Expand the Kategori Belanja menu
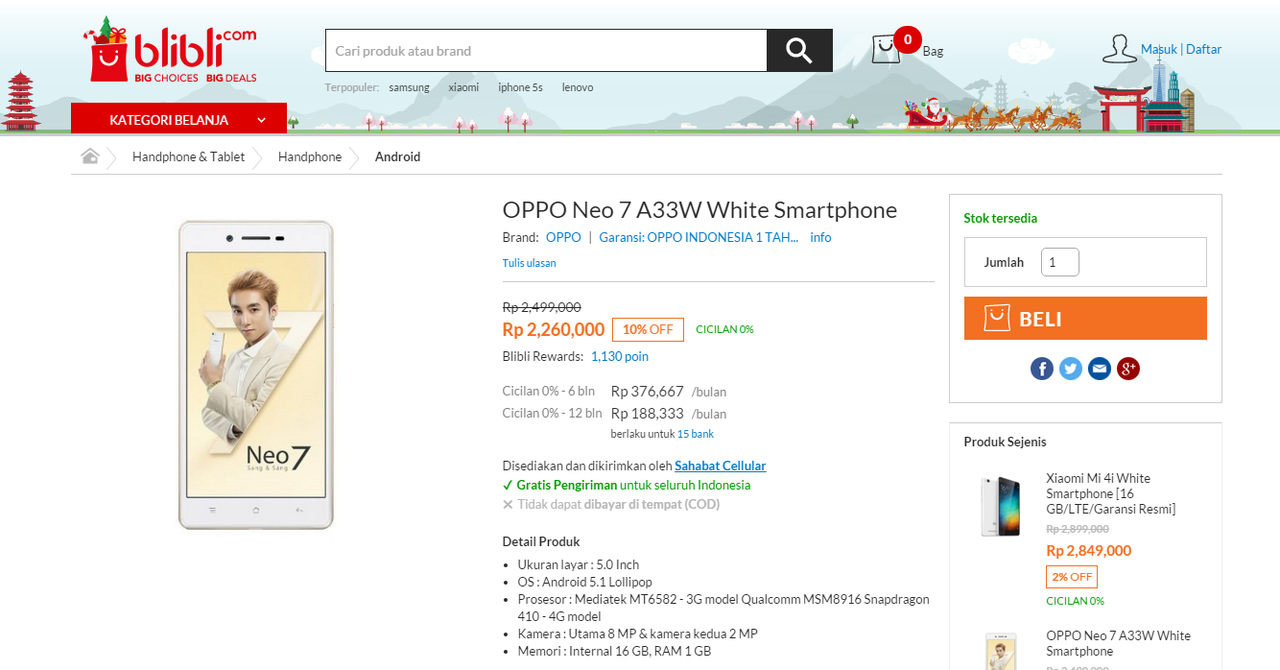This screenshot has height=670, width=1280. tap(179, 119)
